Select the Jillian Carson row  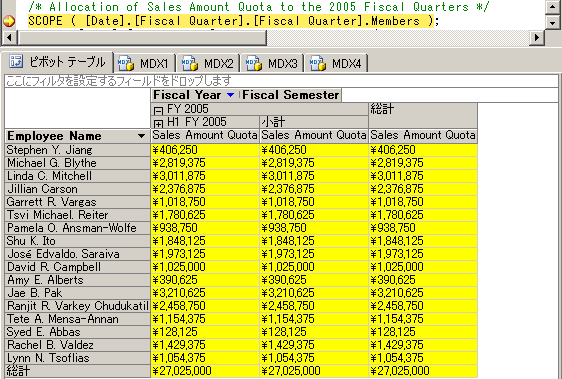77,189
